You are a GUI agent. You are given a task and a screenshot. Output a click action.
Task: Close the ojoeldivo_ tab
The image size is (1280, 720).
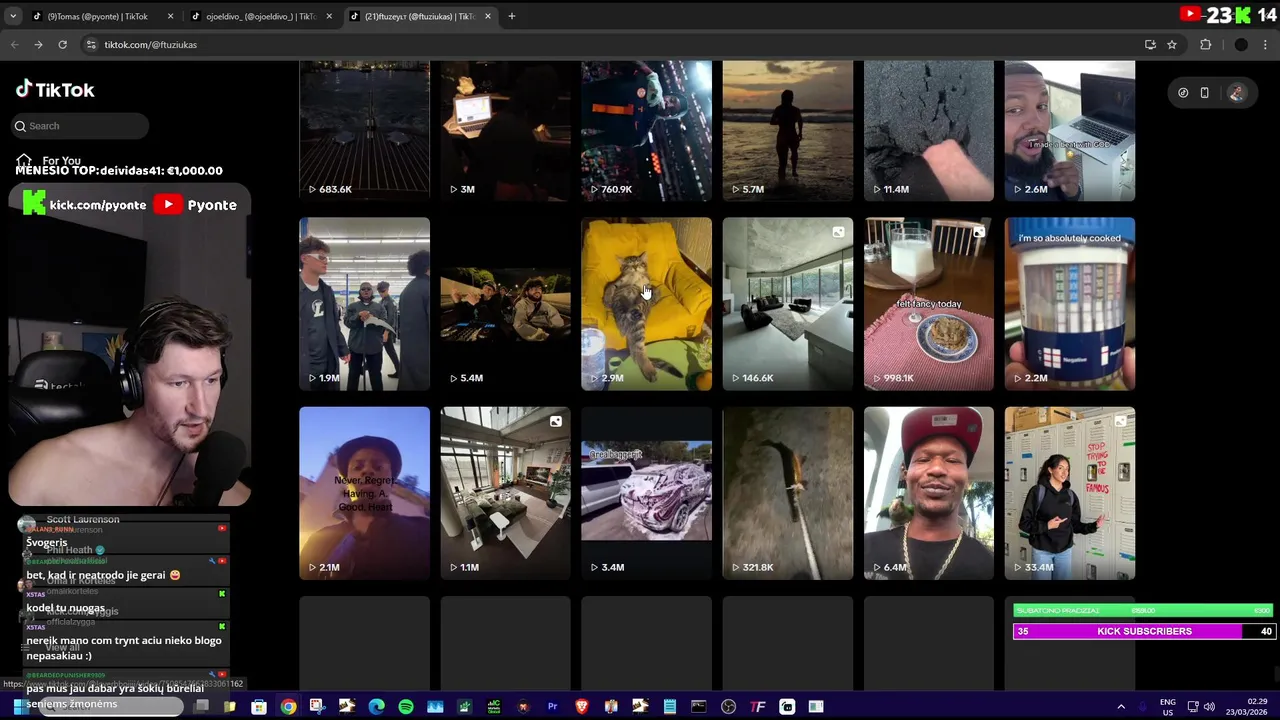[329, 16]
